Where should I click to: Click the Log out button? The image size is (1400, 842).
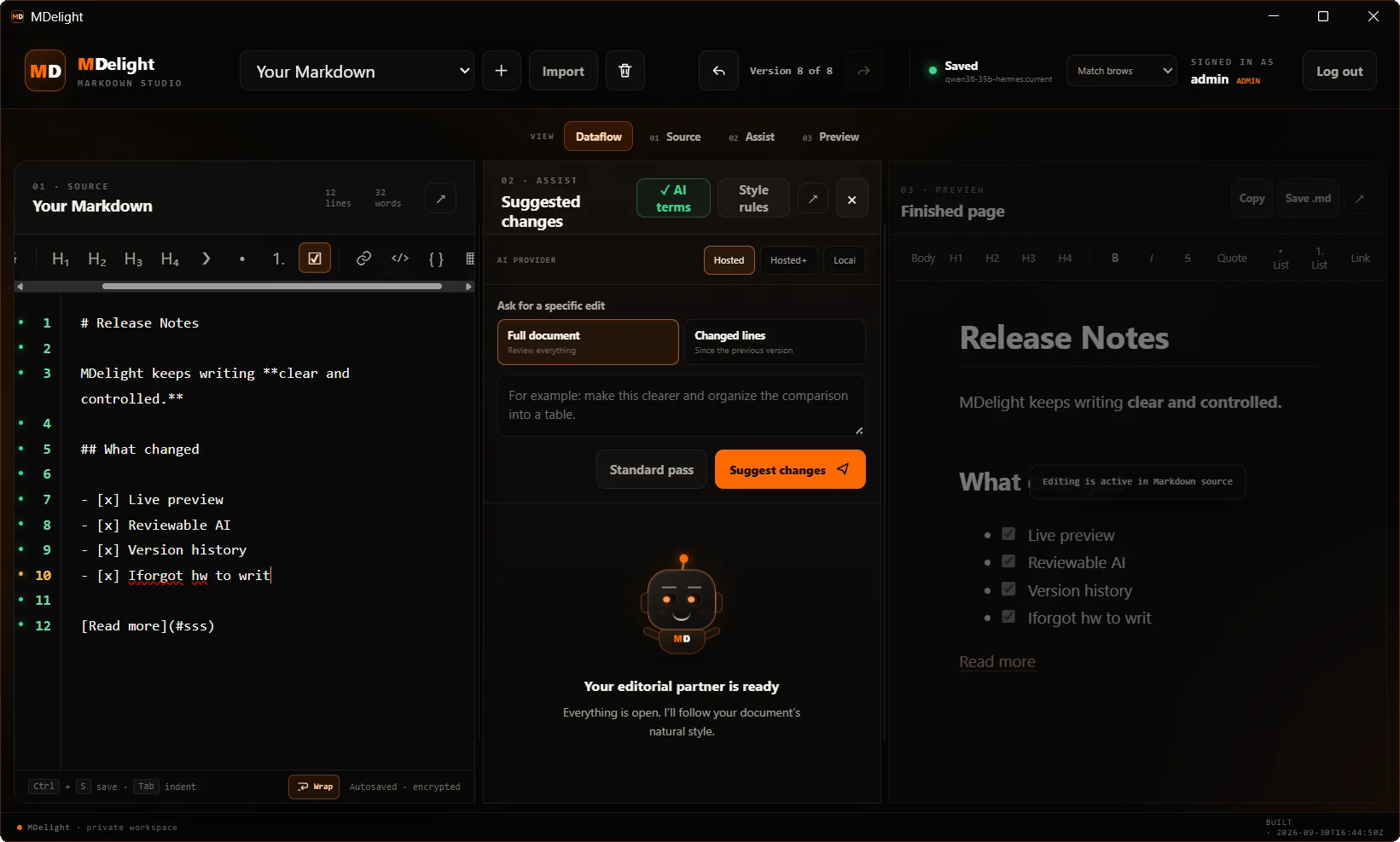pos(1339,71)
